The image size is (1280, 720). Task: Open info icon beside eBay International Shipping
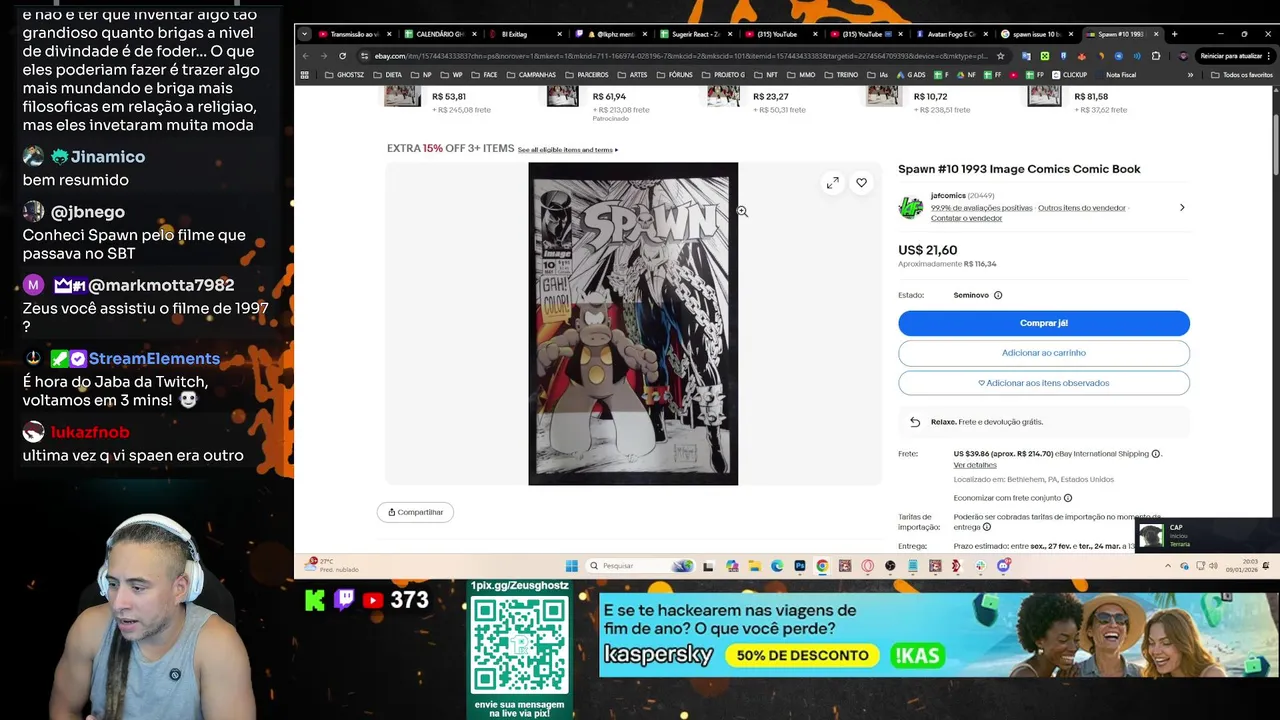1156,454
